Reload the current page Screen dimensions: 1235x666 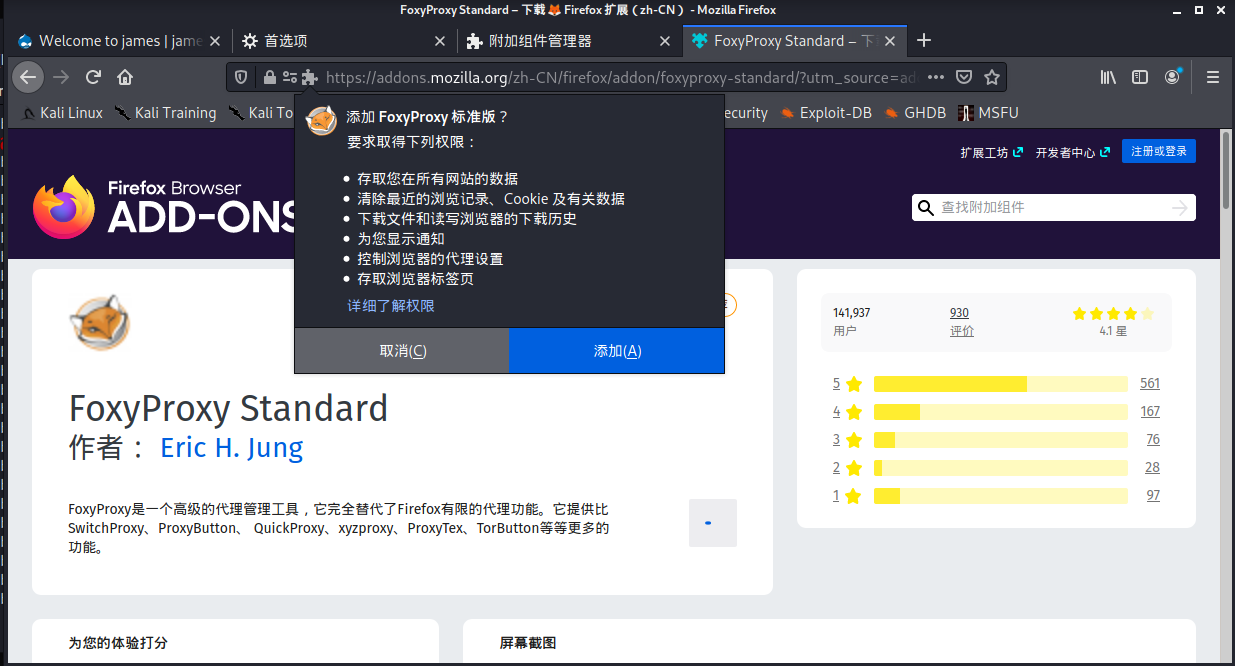pyautogui.click(x=93, y=77)
